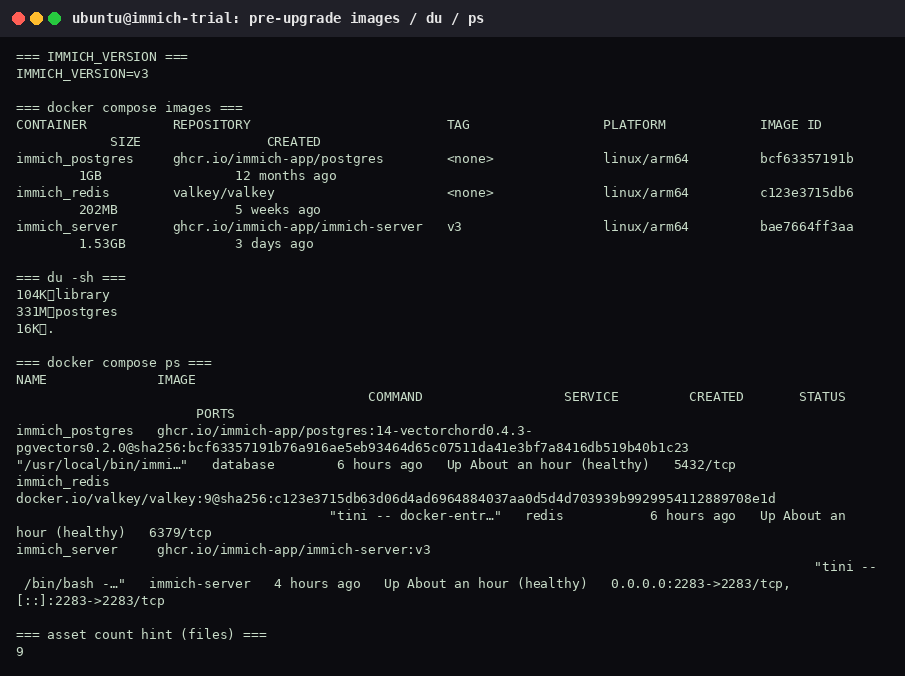905x676 pixels.
Task: Click the docker.io/valkey/valkey:9 digest line
Action: click(395, 499)
